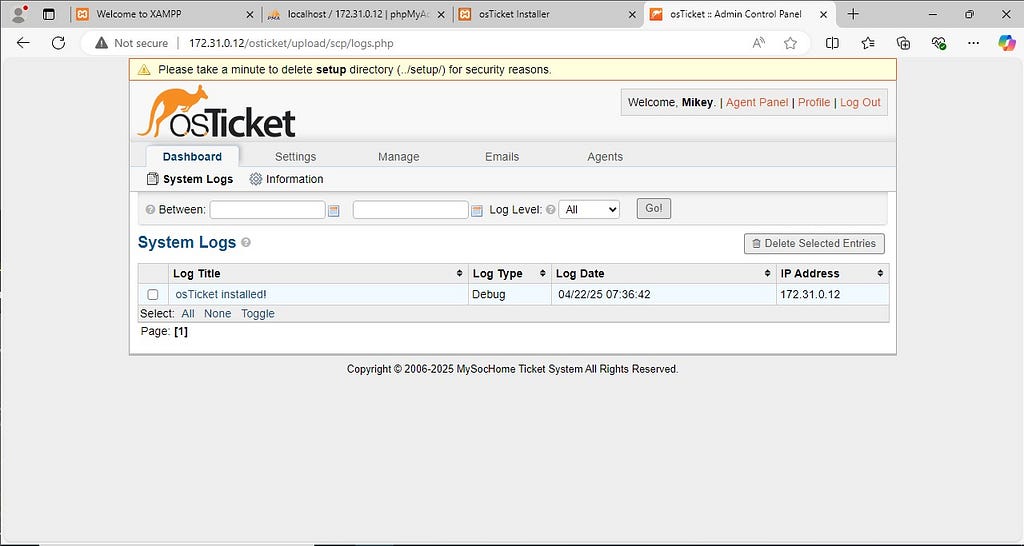Click help icon beside Between label
The width and height of the screenshot is (1024, 546).
click(150, 210)
